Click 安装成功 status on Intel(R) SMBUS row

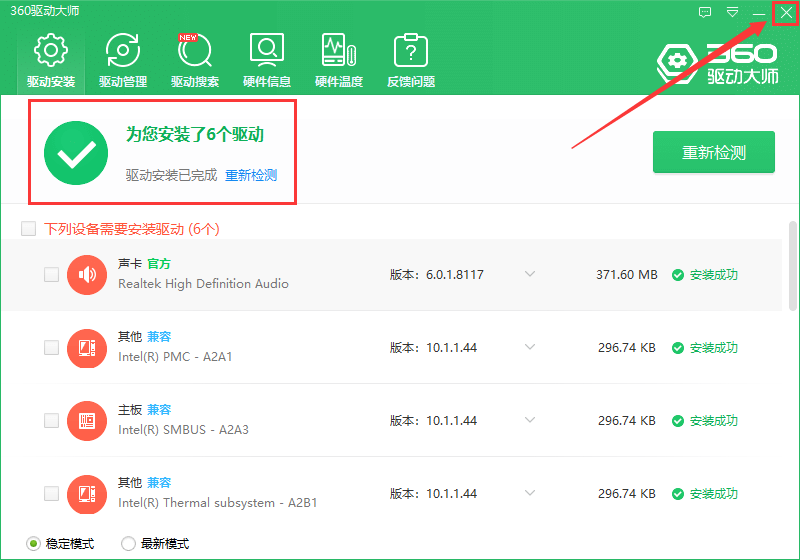[x=705, y=421]
